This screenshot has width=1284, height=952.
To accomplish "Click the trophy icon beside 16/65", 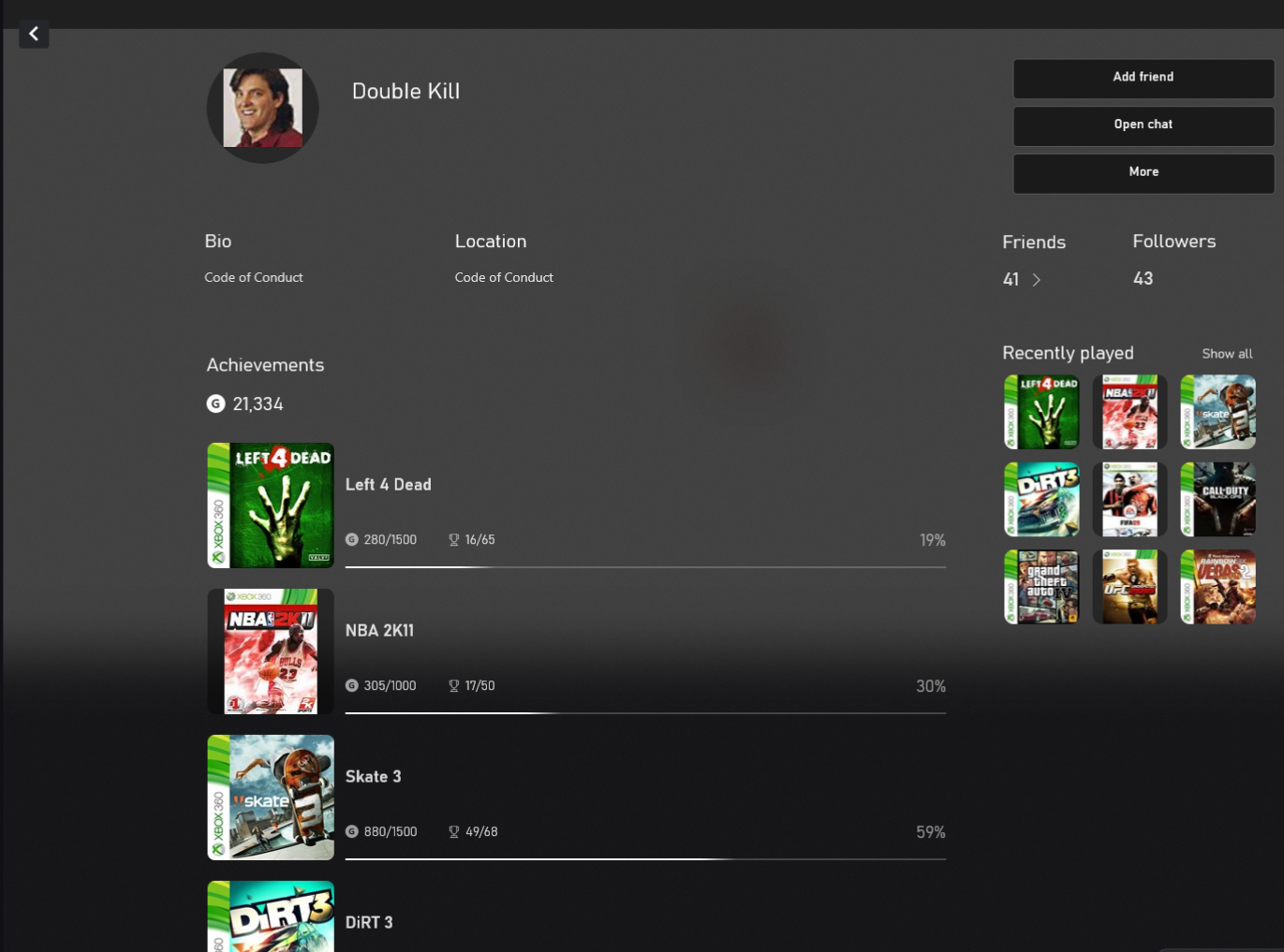I will [454, 540].
